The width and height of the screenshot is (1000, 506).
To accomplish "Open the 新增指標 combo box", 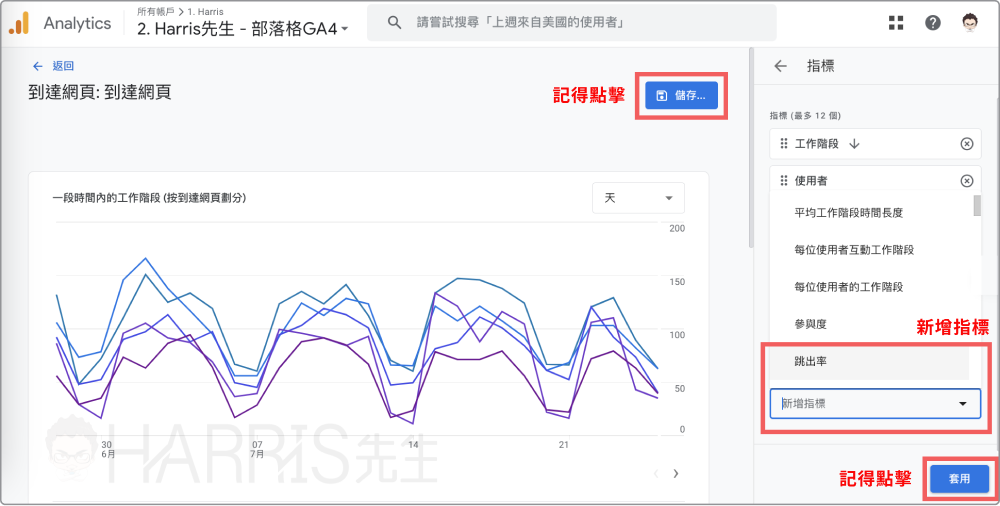I will (x=875, y=404).
